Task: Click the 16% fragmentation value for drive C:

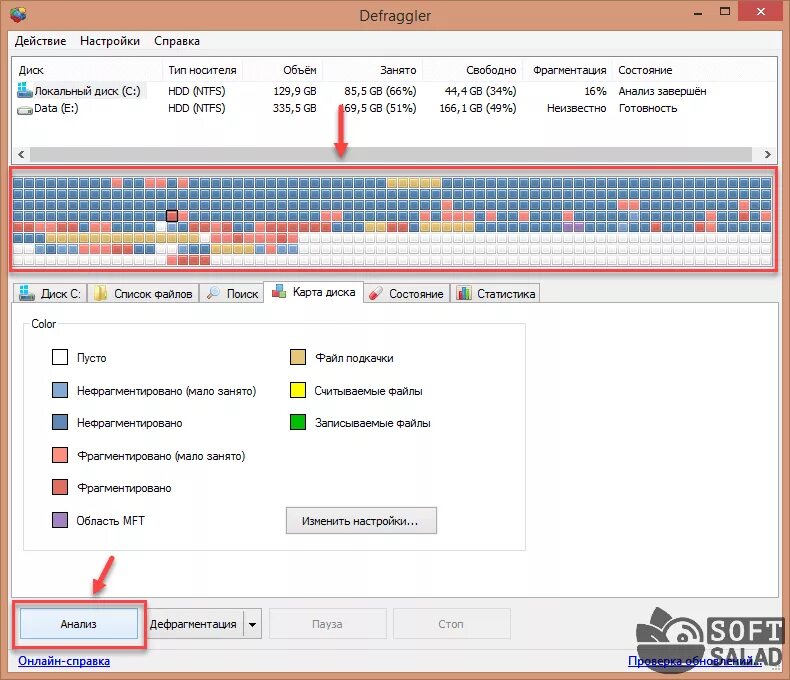Action: [595, 91]
